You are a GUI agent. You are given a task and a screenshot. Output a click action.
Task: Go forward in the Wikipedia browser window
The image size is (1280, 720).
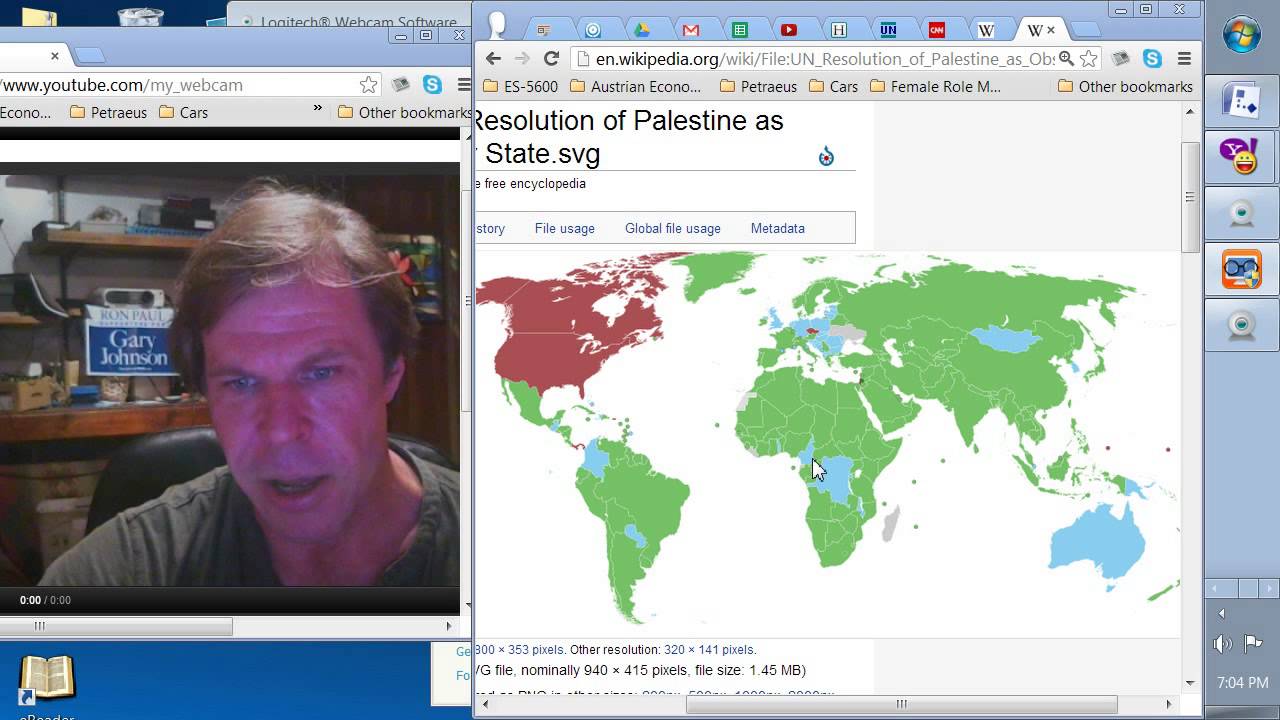click(522, 59)
